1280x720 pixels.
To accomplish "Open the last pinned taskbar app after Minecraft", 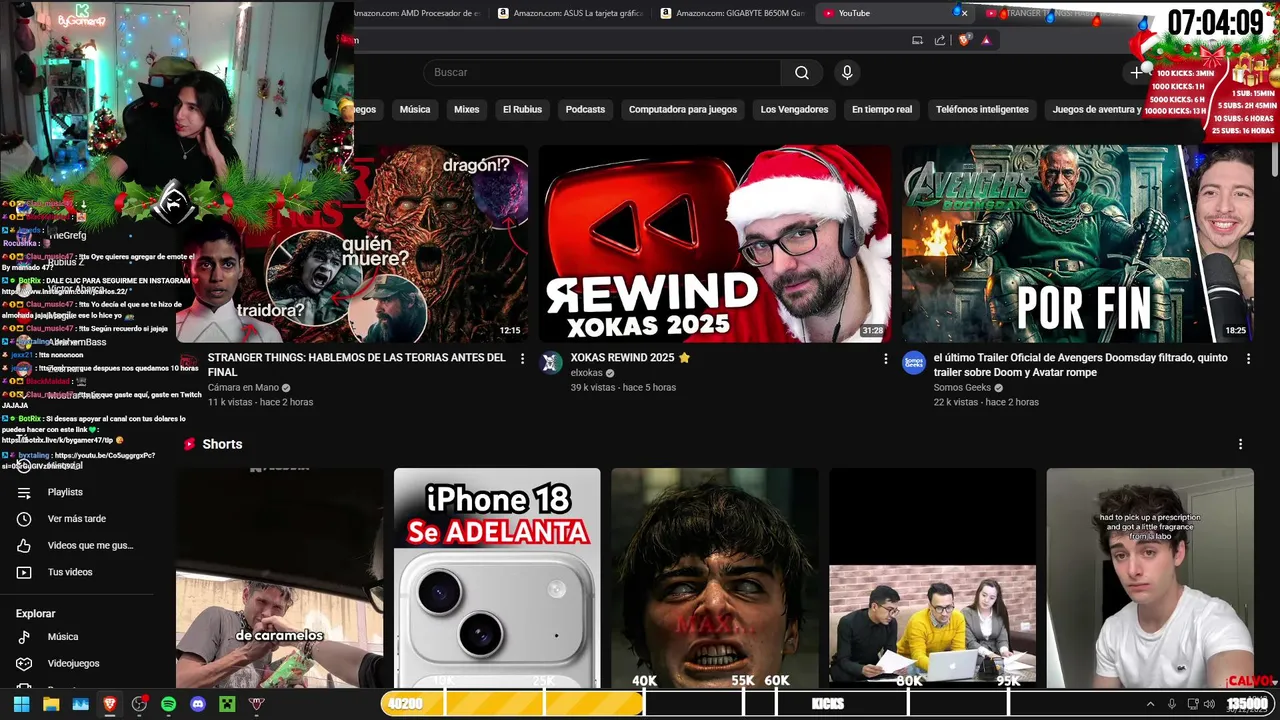I will click(x=256, y=704).
